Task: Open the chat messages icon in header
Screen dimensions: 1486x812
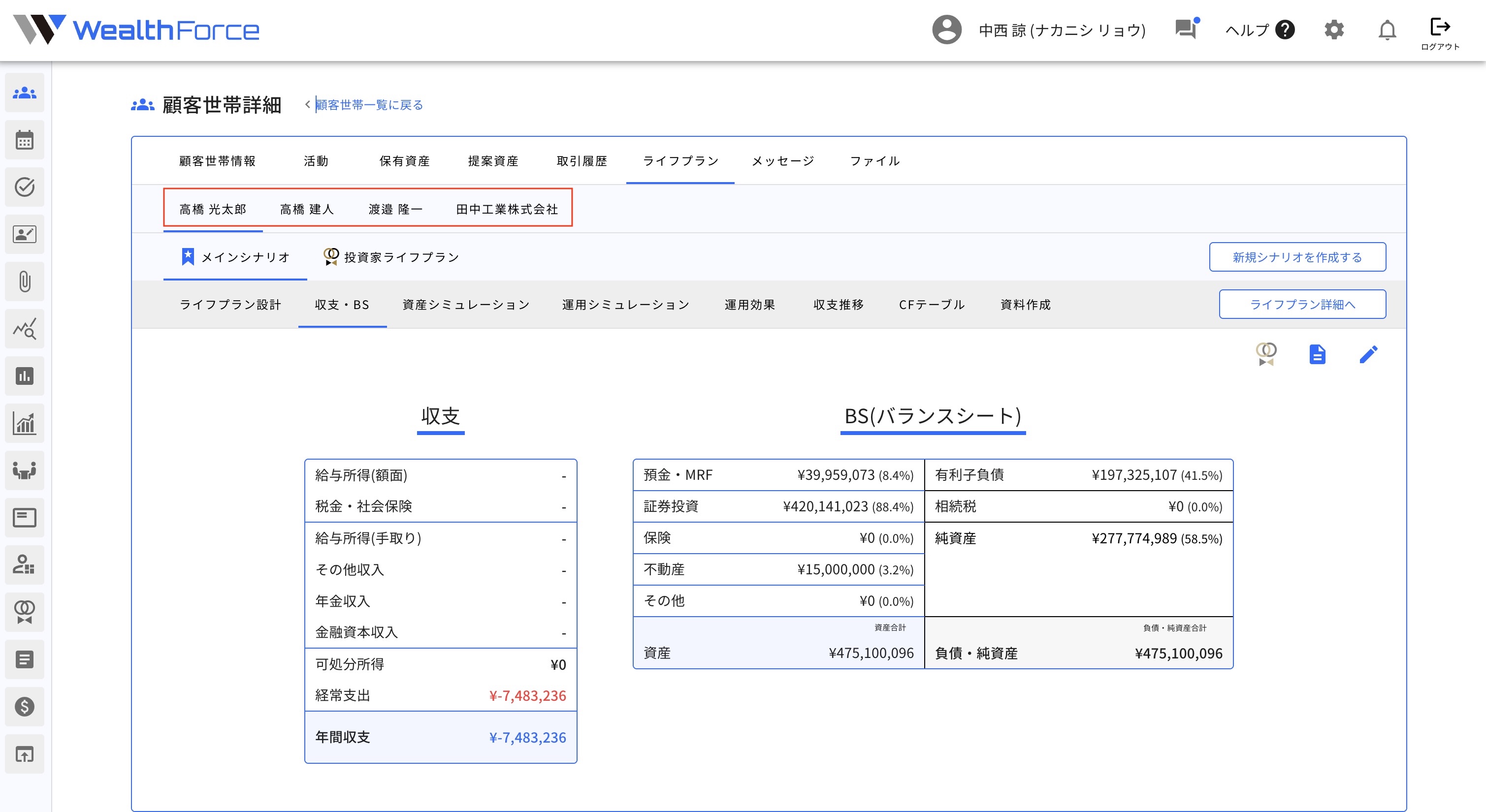Action: [1187, 29]
